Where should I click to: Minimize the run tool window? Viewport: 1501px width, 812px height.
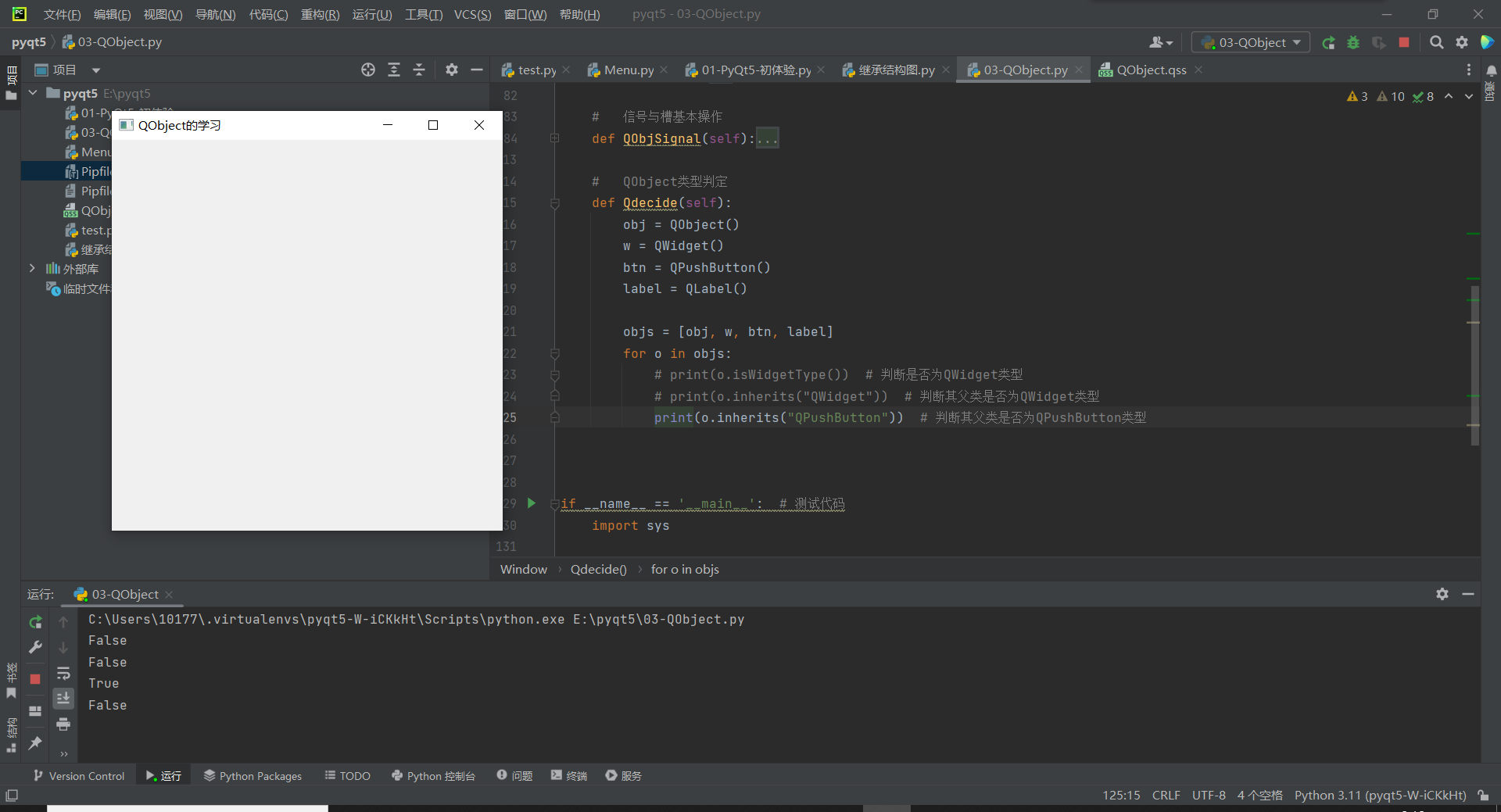click(x=1468, y=594)
